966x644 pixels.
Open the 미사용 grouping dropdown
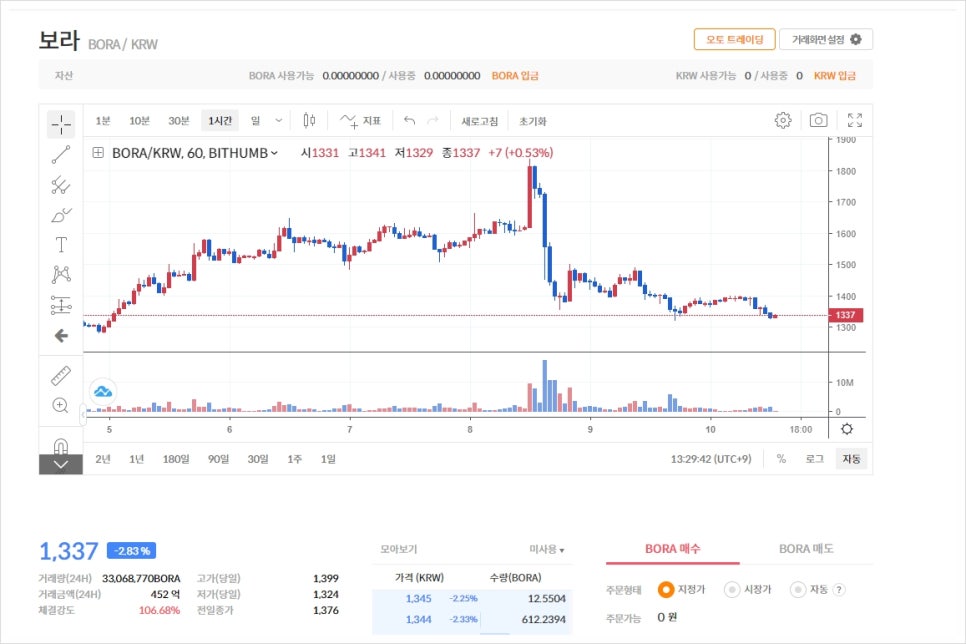[546, 549]
